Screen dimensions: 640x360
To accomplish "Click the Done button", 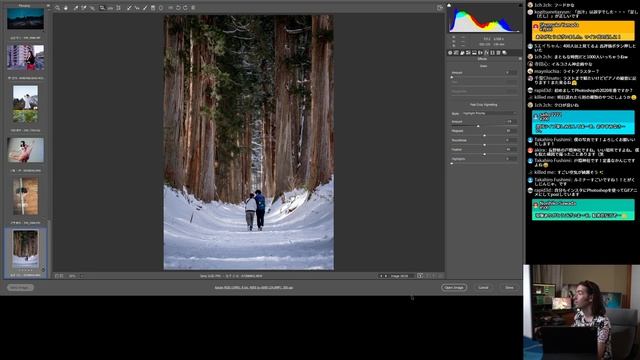I will pyautogui.click(x=509, y=287).
